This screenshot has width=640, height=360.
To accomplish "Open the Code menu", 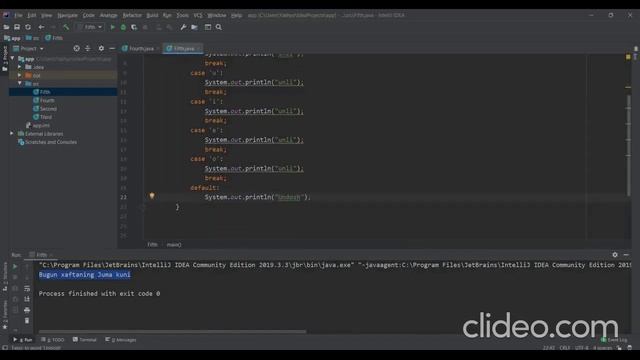I will click(89, 15).
